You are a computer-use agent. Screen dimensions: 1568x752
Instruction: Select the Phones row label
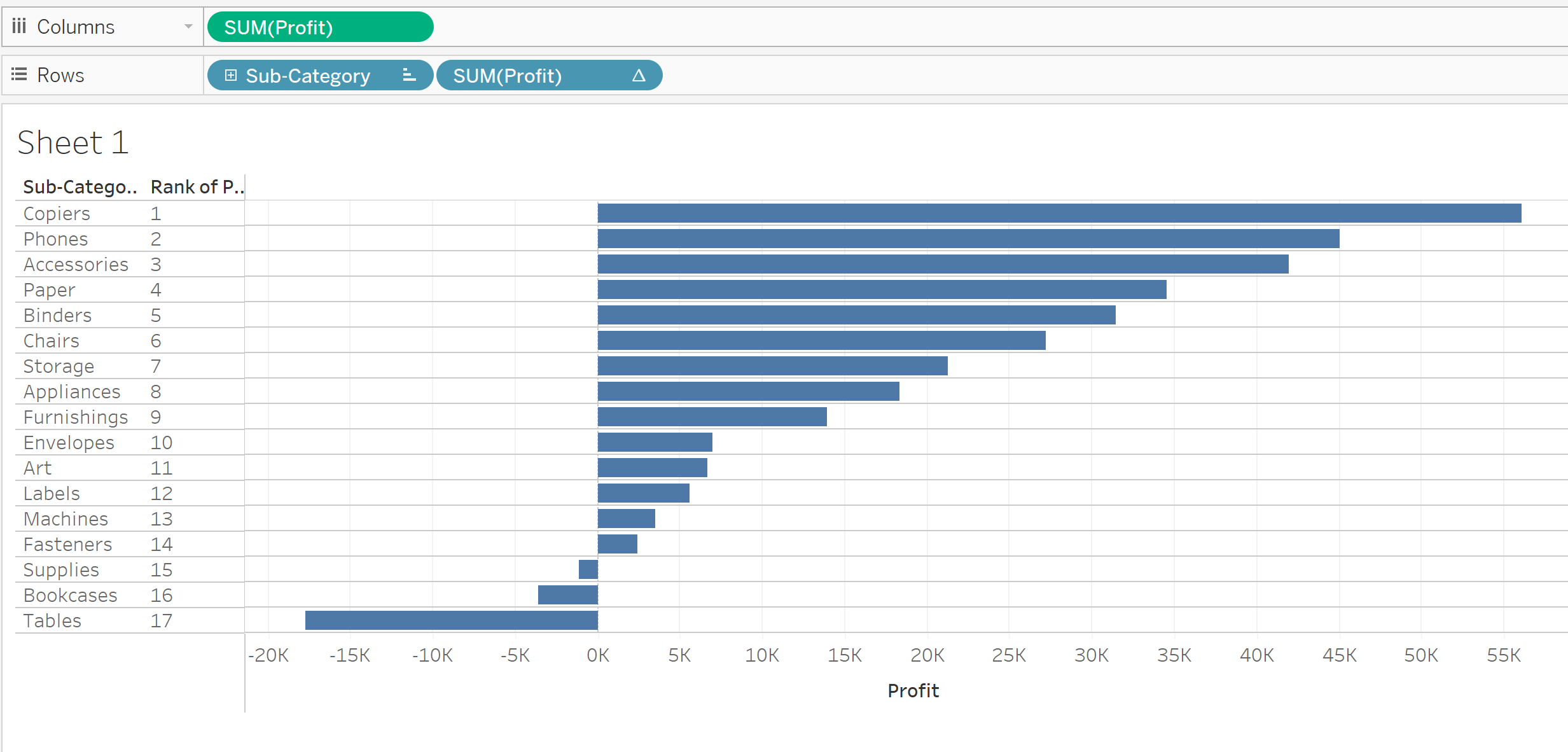[x=56, y=239]
